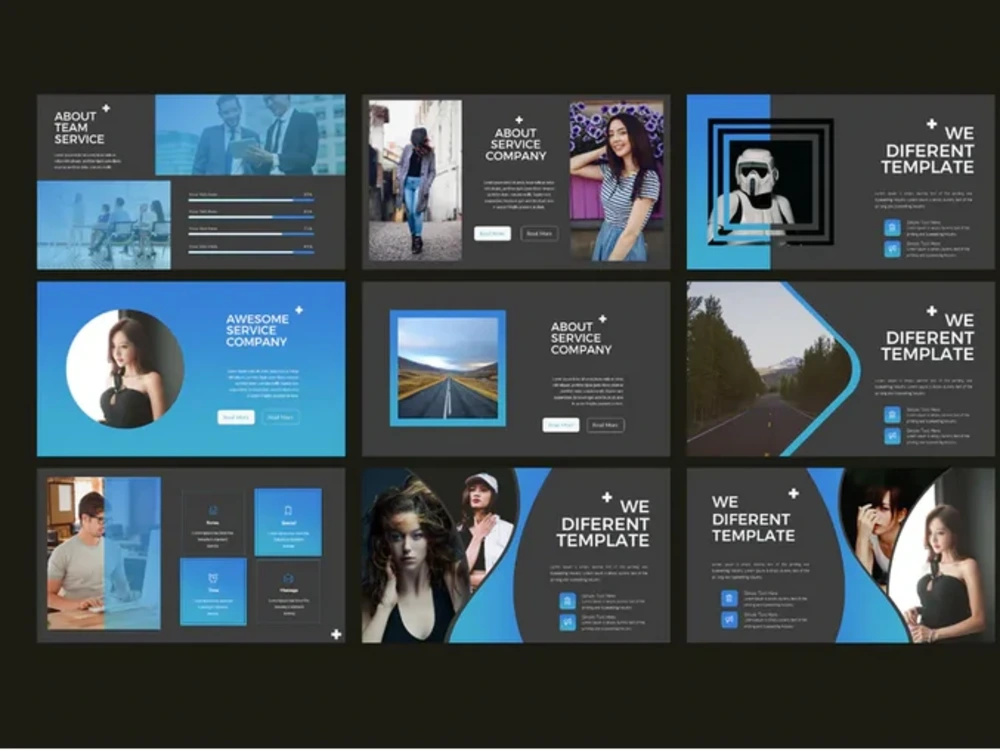Click the bookmark icon on the highlighted blue card
Viewport: 1000px width, 750px height.
[288, 509]
